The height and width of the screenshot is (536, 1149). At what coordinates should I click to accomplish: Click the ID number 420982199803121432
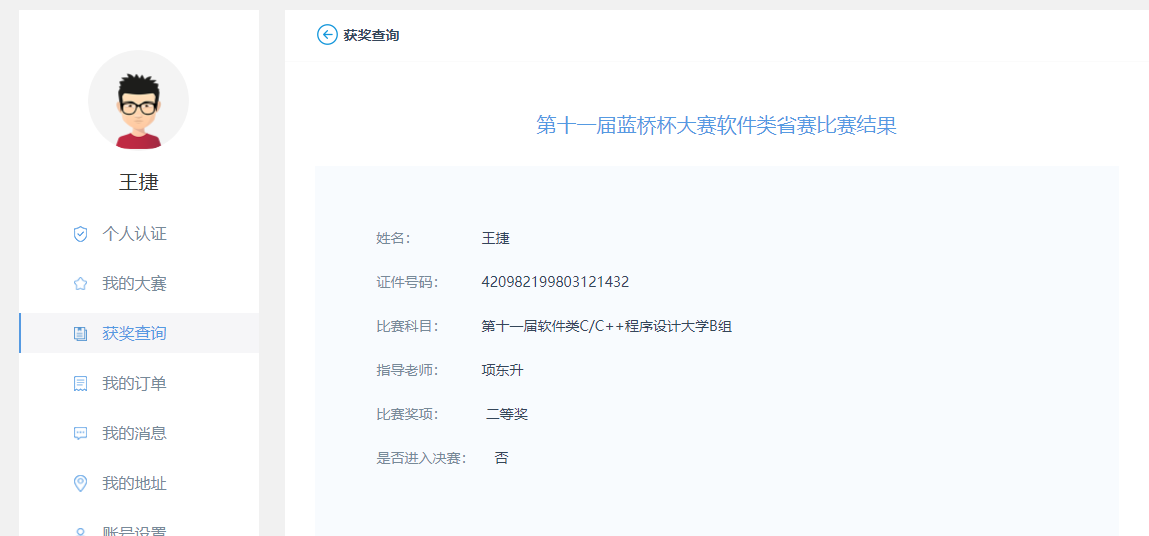click(x=555, y=282)
